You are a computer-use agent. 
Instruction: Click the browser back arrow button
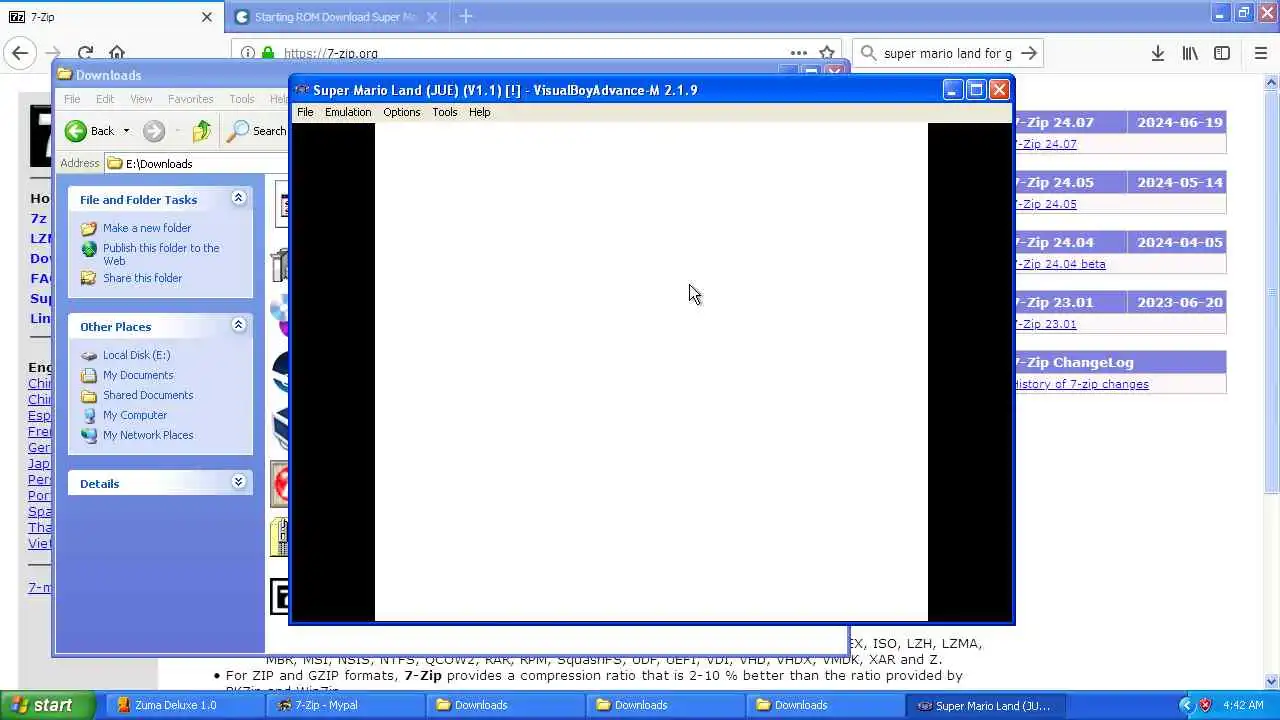coord(20,53)
